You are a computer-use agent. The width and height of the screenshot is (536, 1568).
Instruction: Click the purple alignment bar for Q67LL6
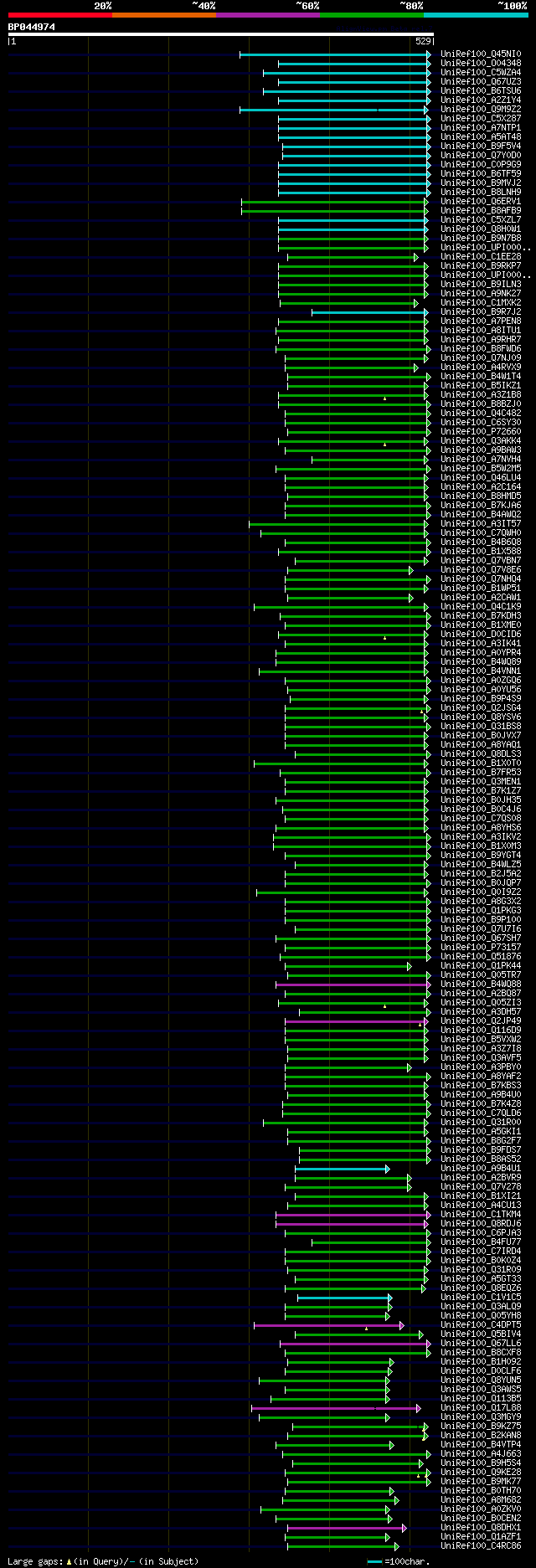pyautogui.click(x=355, y=1344)
